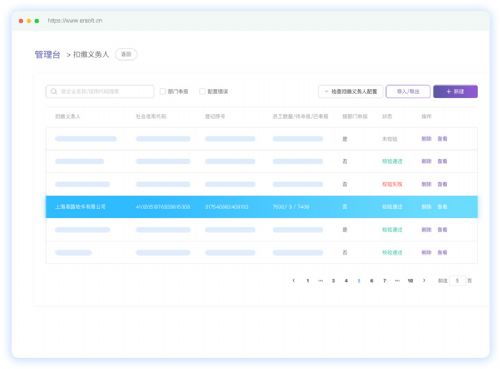The height and width of the screenshot is (369, 500).
Task: Tick the second filter checkbox beside 部门申报
Action: pyautogui.click(x=202, y=91)
